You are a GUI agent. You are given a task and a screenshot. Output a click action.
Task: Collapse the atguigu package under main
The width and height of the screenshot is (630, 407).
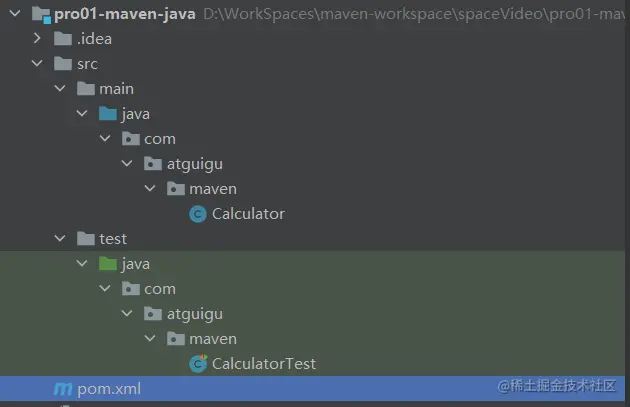127,163
